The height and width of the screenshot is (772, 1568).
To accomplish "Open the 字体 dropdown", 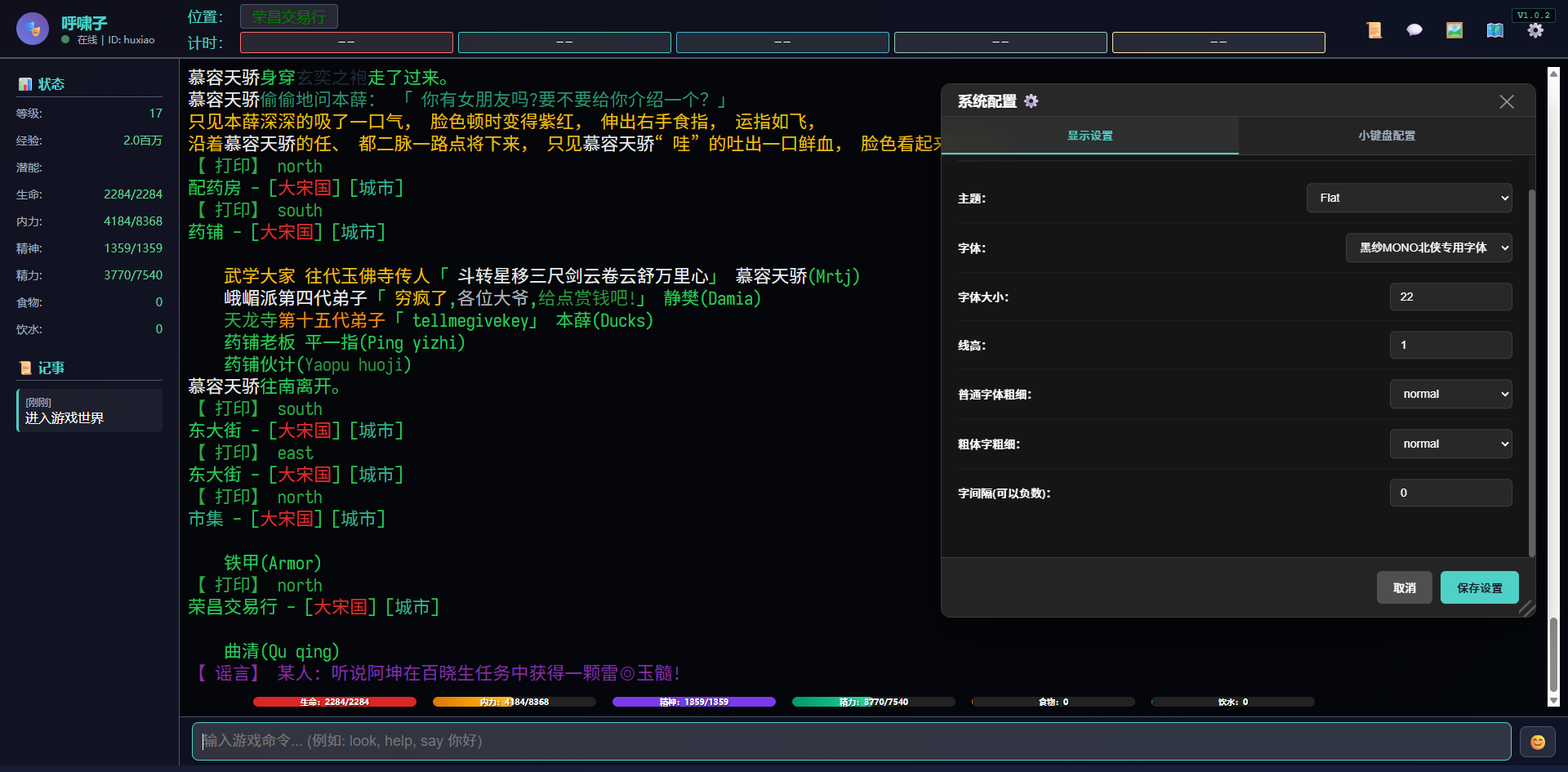I will (x=1428, y=248).
